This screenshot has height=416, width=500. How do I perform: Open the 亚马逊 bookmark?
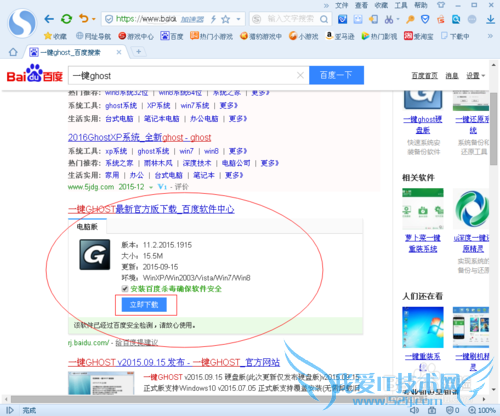tap(340, 36)
